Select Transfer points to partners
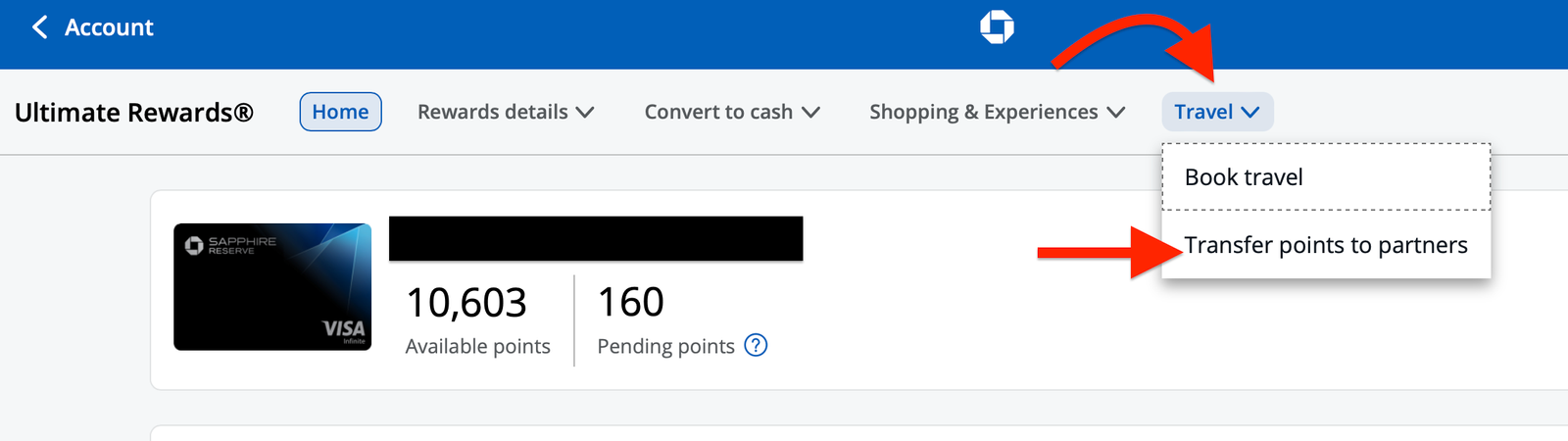1568x441 pixels. 1326,245
